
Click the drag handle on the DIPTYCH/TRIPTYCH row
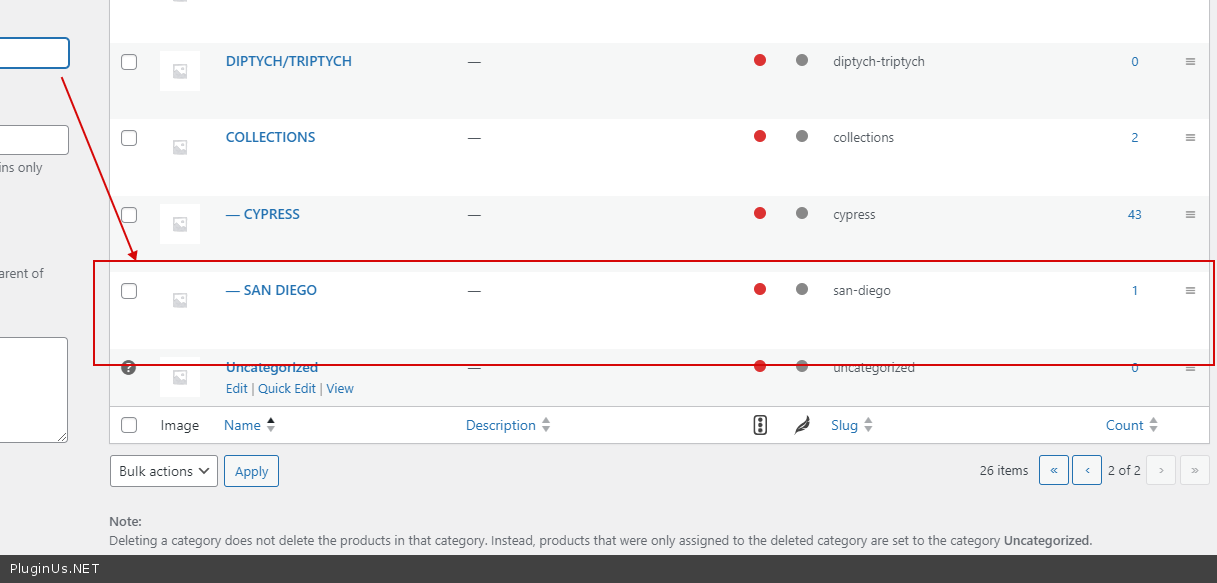(x=1190, y=62)
